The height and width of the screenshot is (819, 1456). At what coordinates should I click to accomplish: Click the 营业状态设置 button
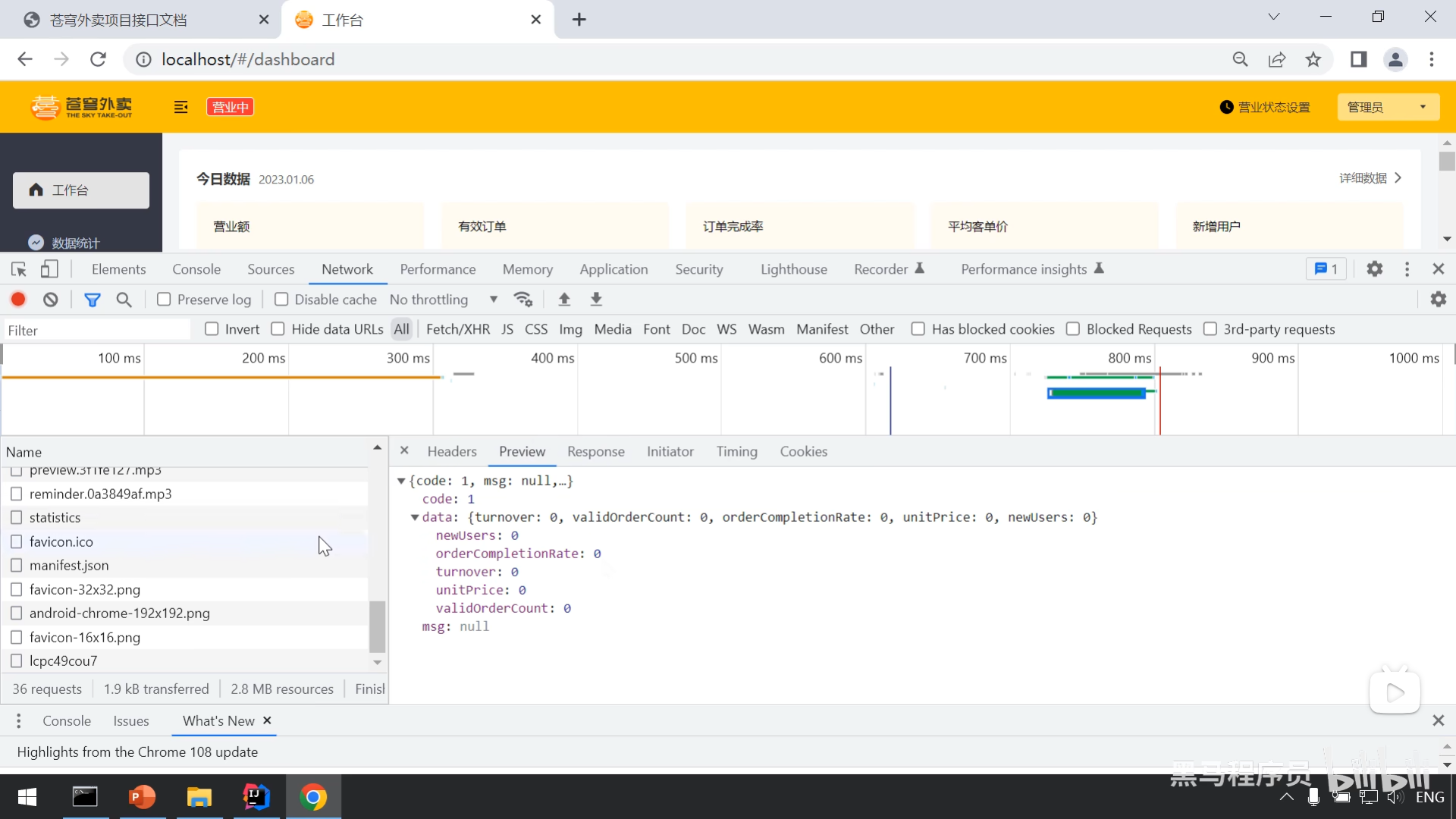[x=1265, y=107]
